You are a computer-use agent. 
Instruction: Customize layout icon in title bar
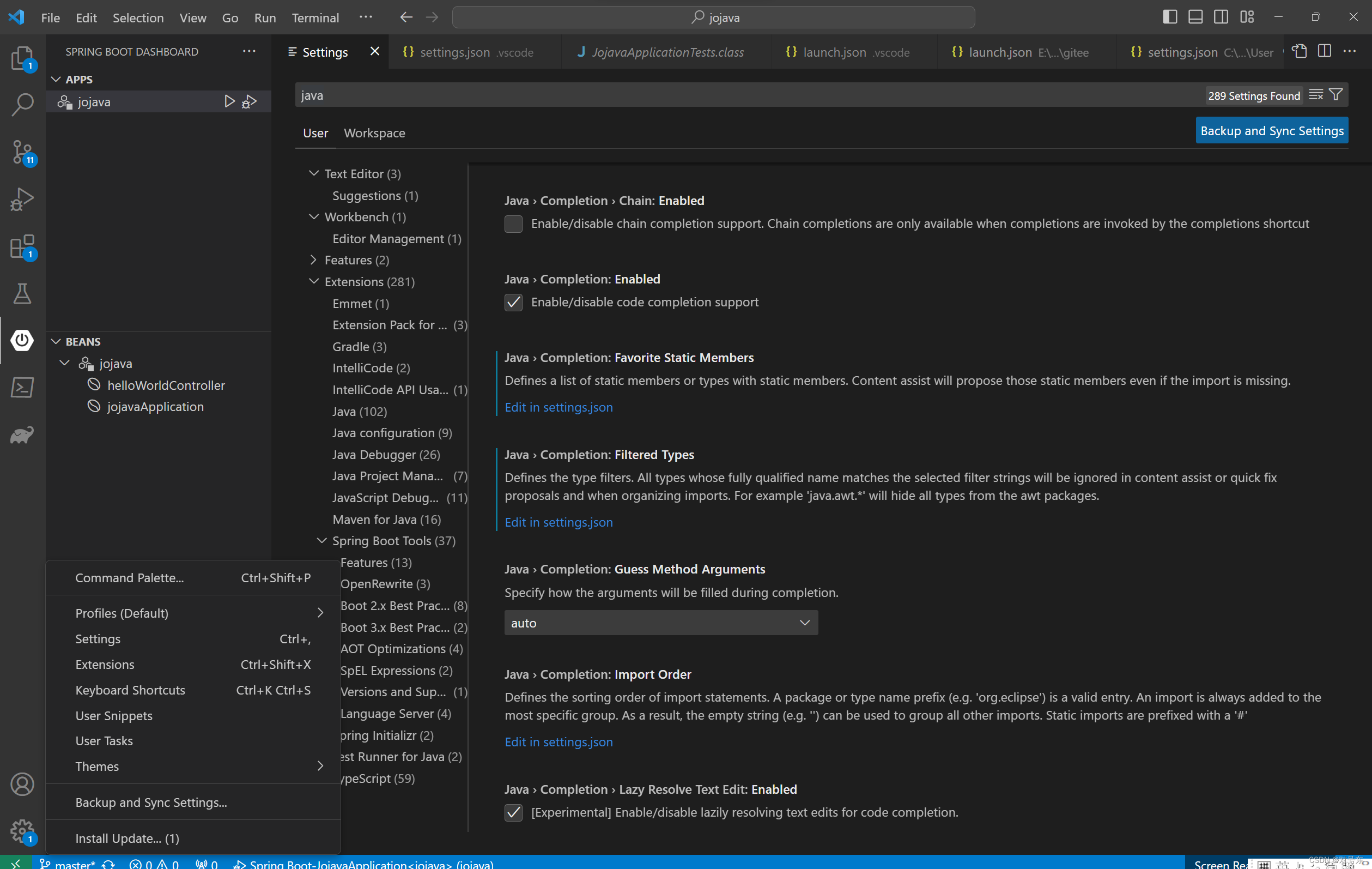coord(1247,17)
